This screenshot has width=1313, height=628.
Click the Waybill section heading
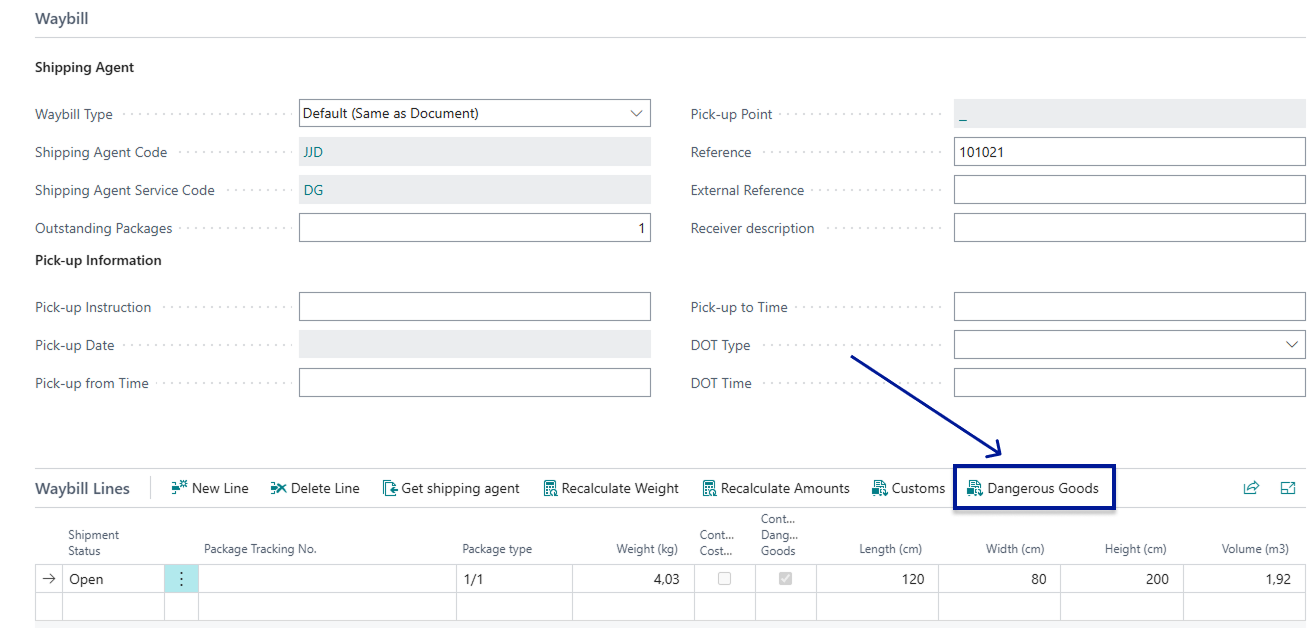61,18
